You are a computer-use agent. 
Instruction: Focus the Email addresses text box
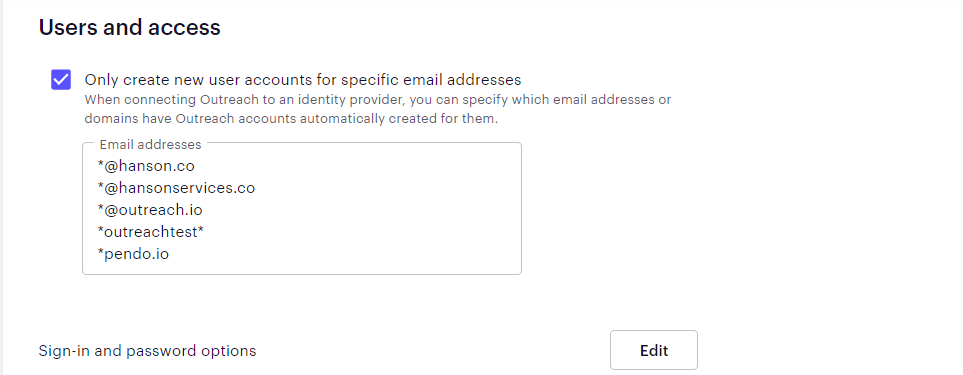[302, 209]
